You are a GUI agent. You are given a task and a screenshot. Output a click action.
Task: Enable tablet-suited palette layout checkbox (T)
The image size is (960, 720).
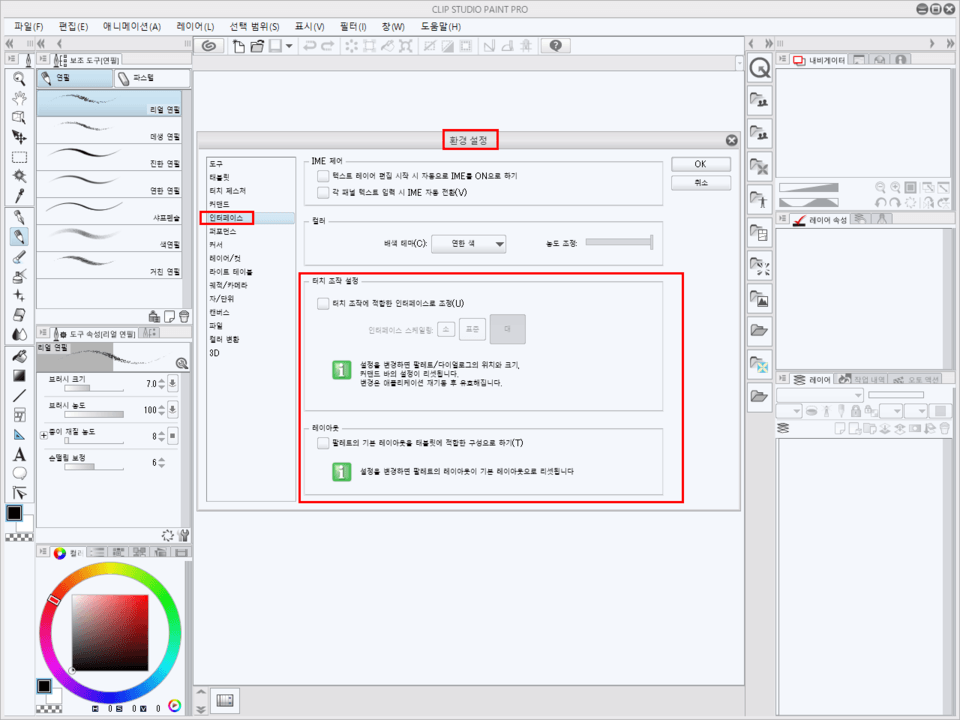[x=323, y=443]
